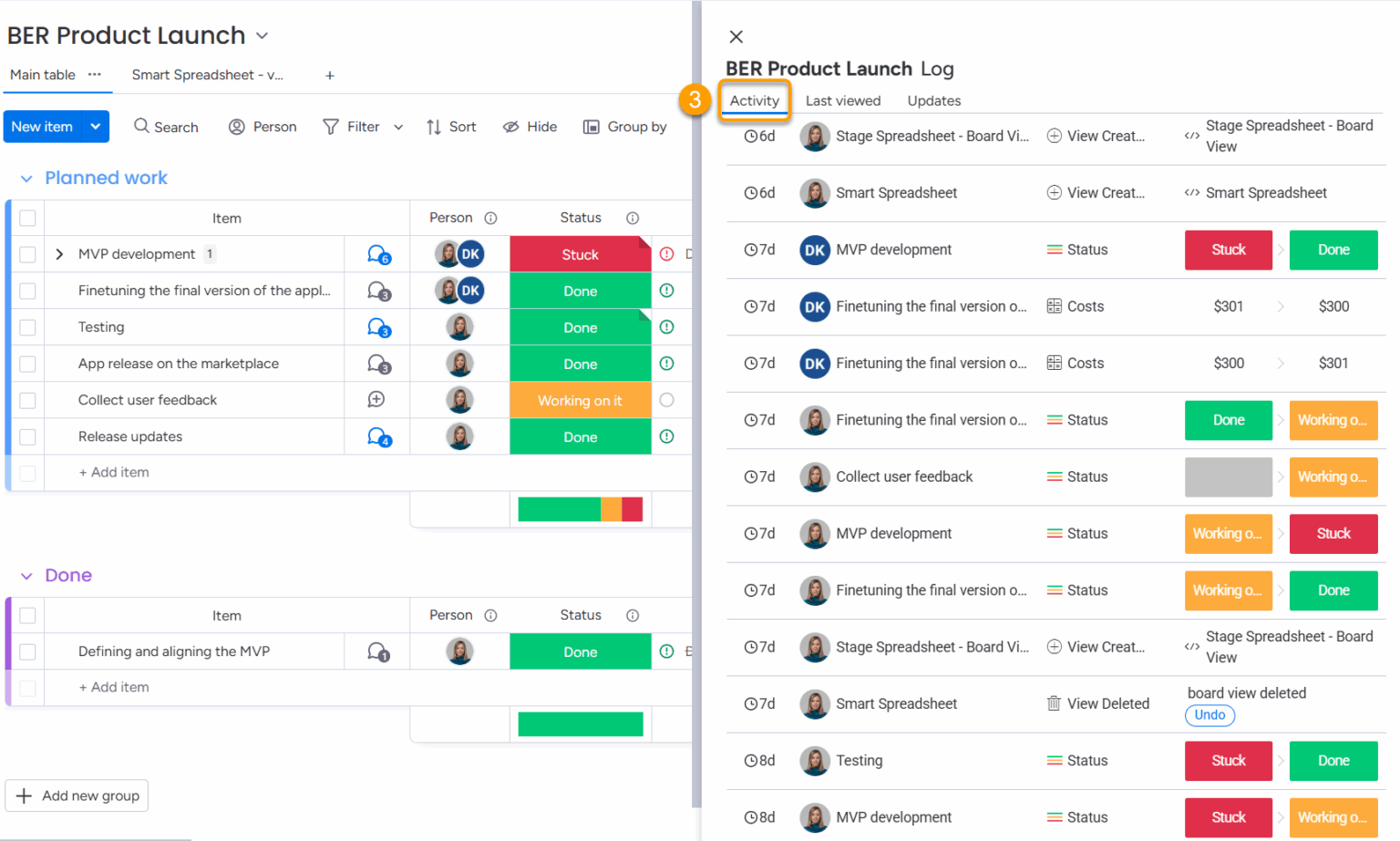Open the updates bubble for the Testing row
This screenshot has width=1400, height=841.
tap(379, 327)
